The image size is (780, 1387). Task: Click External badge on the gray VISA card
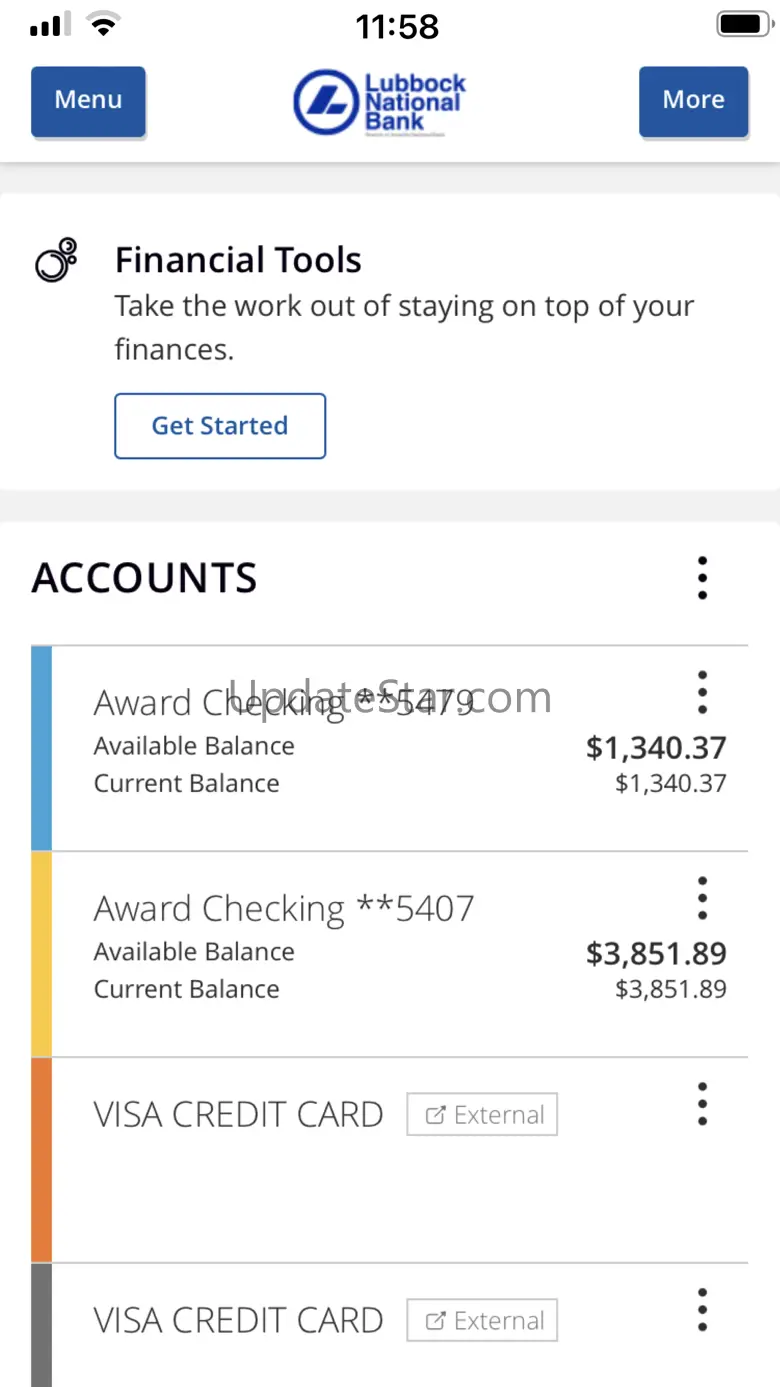point(482,1320)
